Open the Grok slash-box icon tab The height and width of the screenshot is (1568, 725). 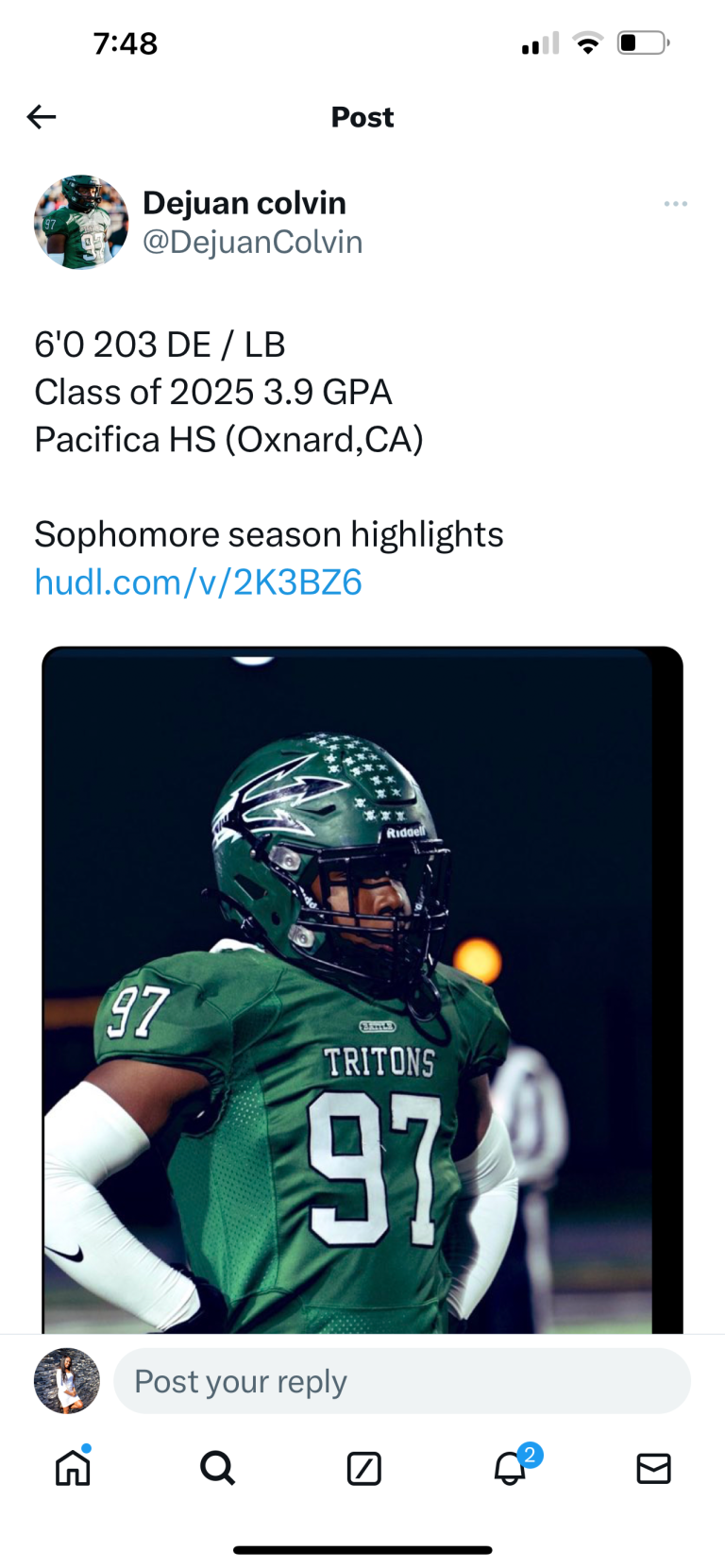(x=363, y=1469)
